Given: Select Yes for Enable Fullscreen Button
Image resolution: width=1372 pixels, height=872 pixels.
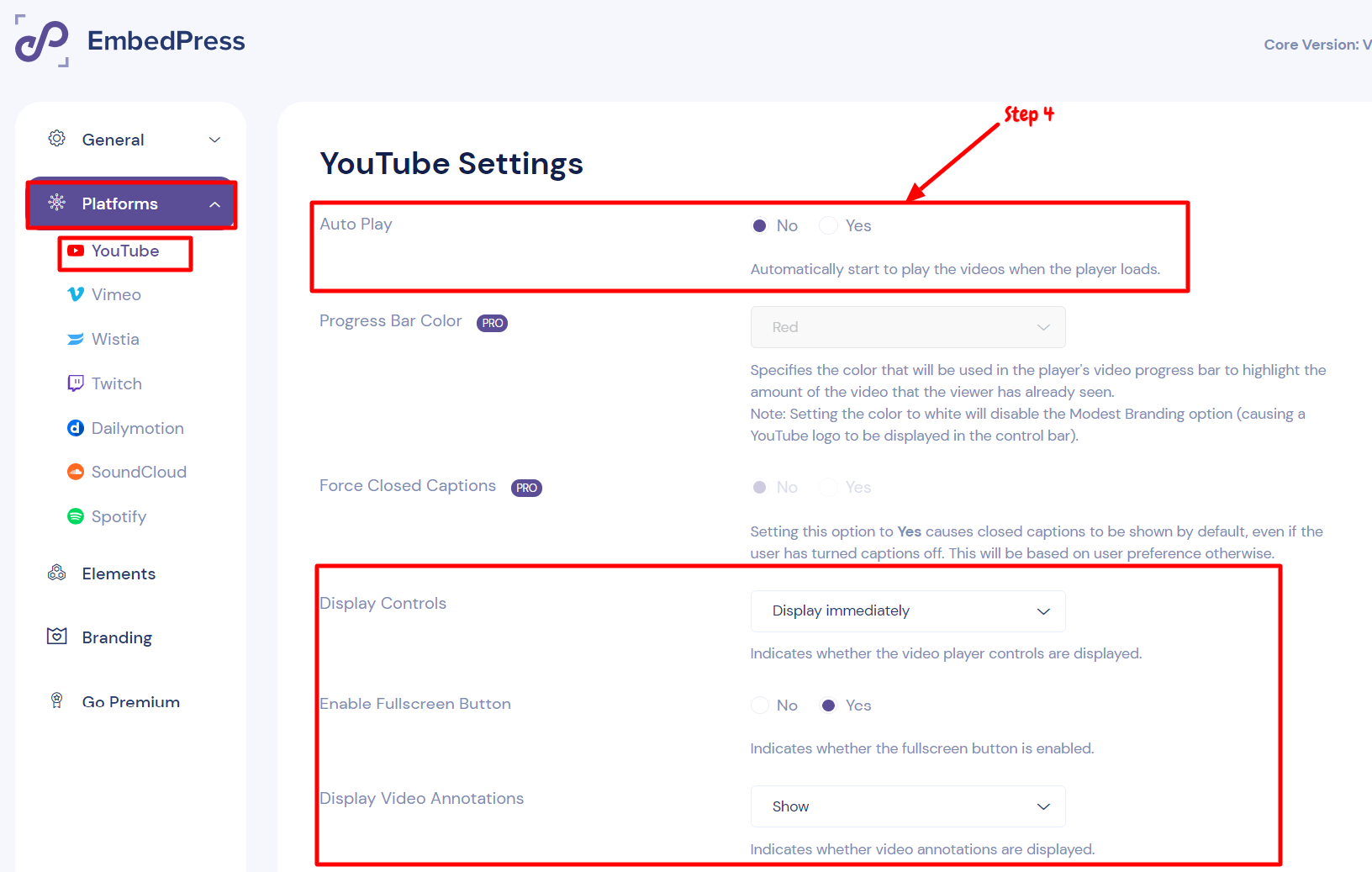Looking at the screenshot, I should click(829, 706).
